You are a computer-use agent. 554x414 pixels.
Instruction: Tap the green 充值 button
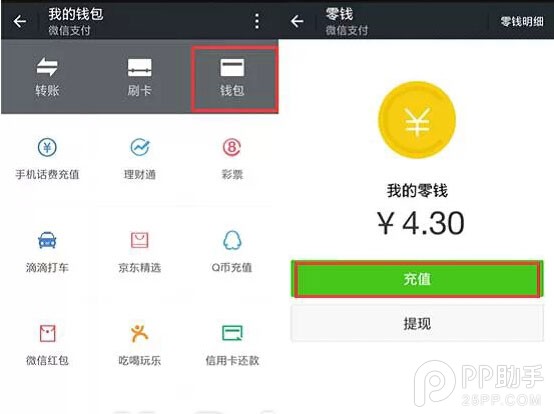coord(417,279)
